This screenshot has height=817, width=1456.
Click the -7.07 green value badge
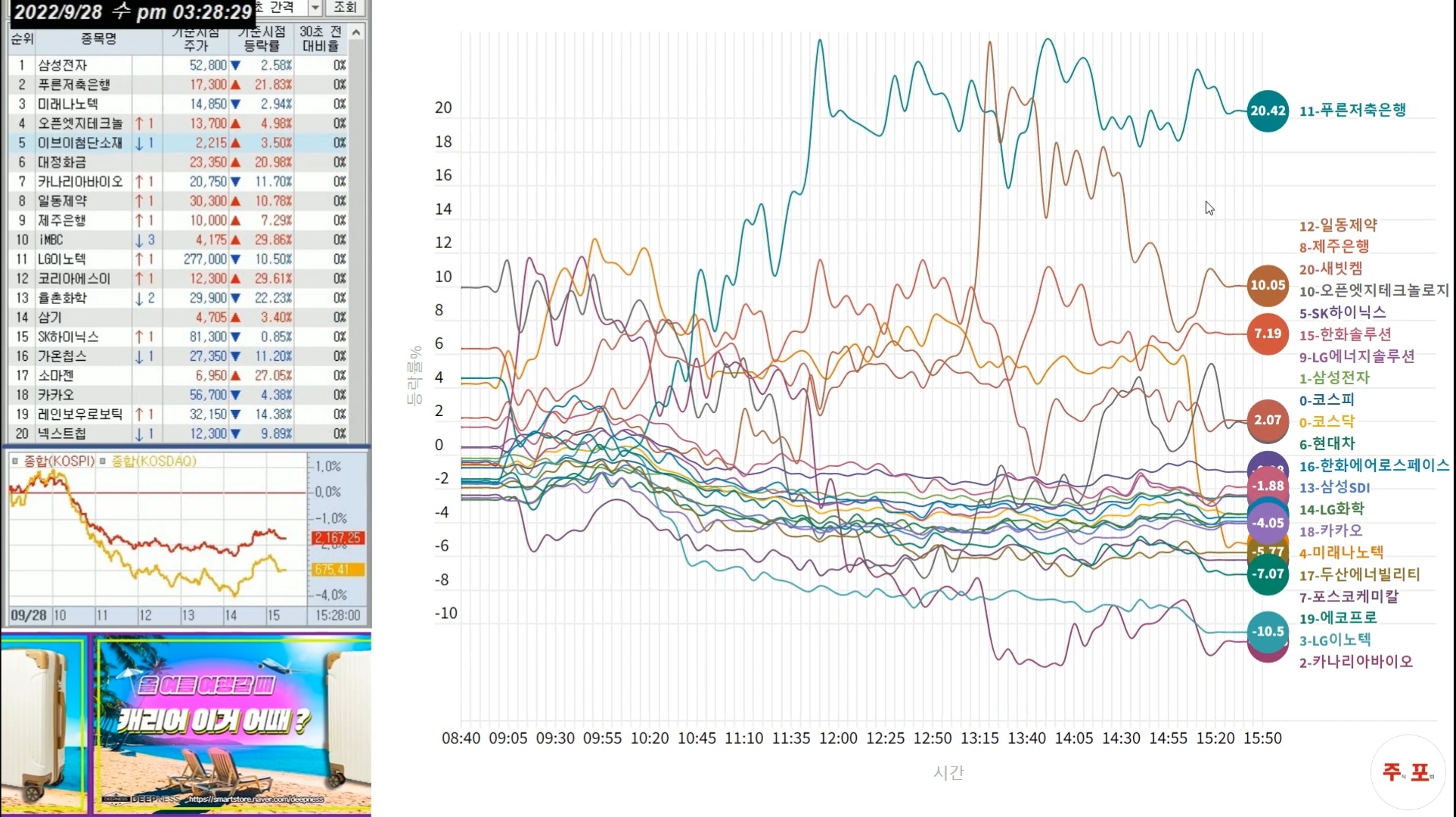click(1268, 573)
